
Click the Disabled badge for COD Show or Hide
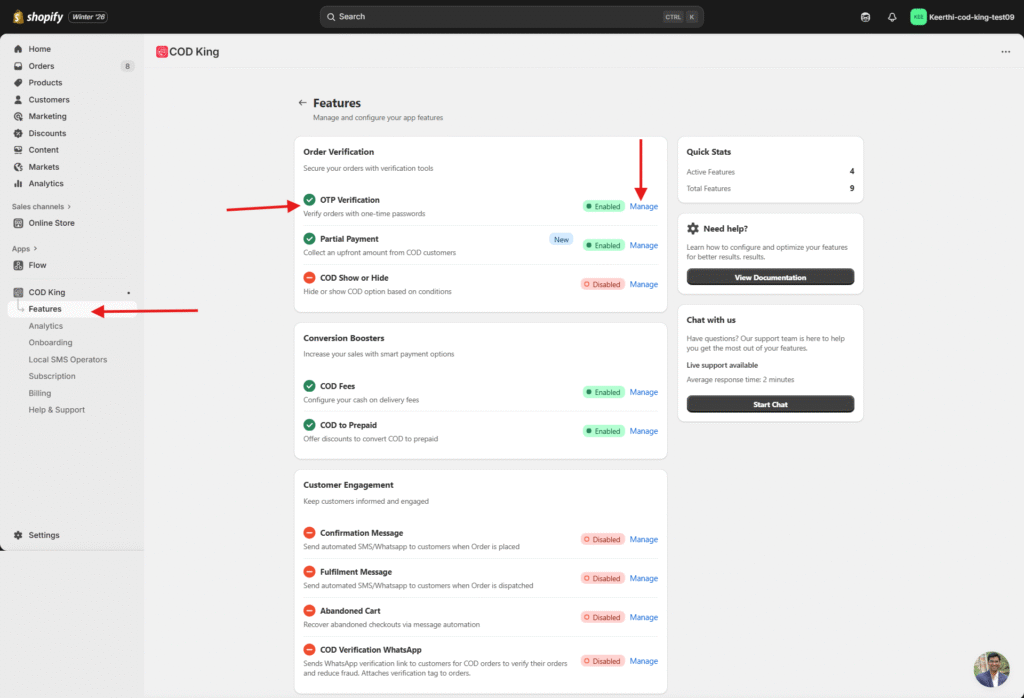coord(603,284)
